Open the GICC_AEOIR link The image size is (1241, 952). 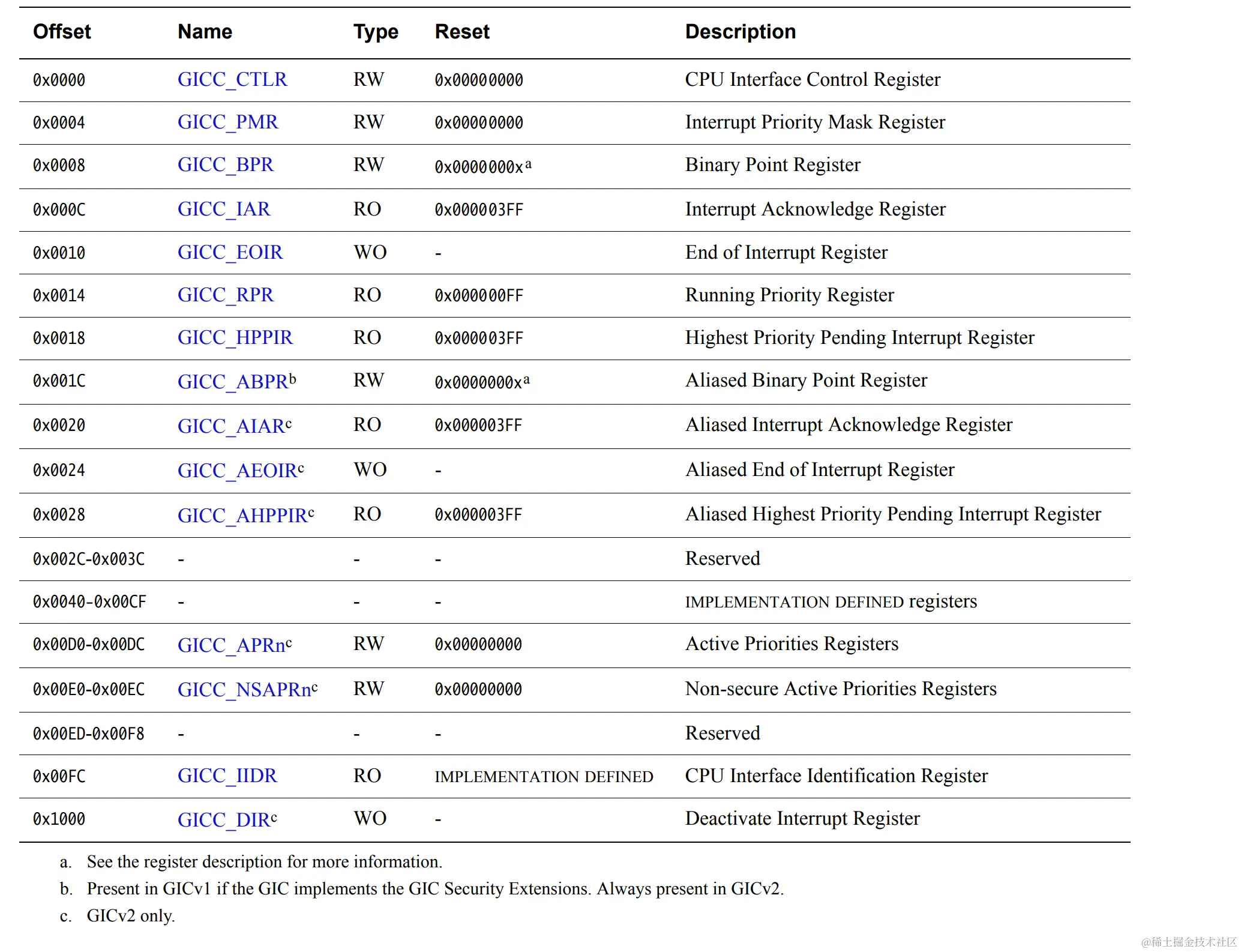[236, 471]
